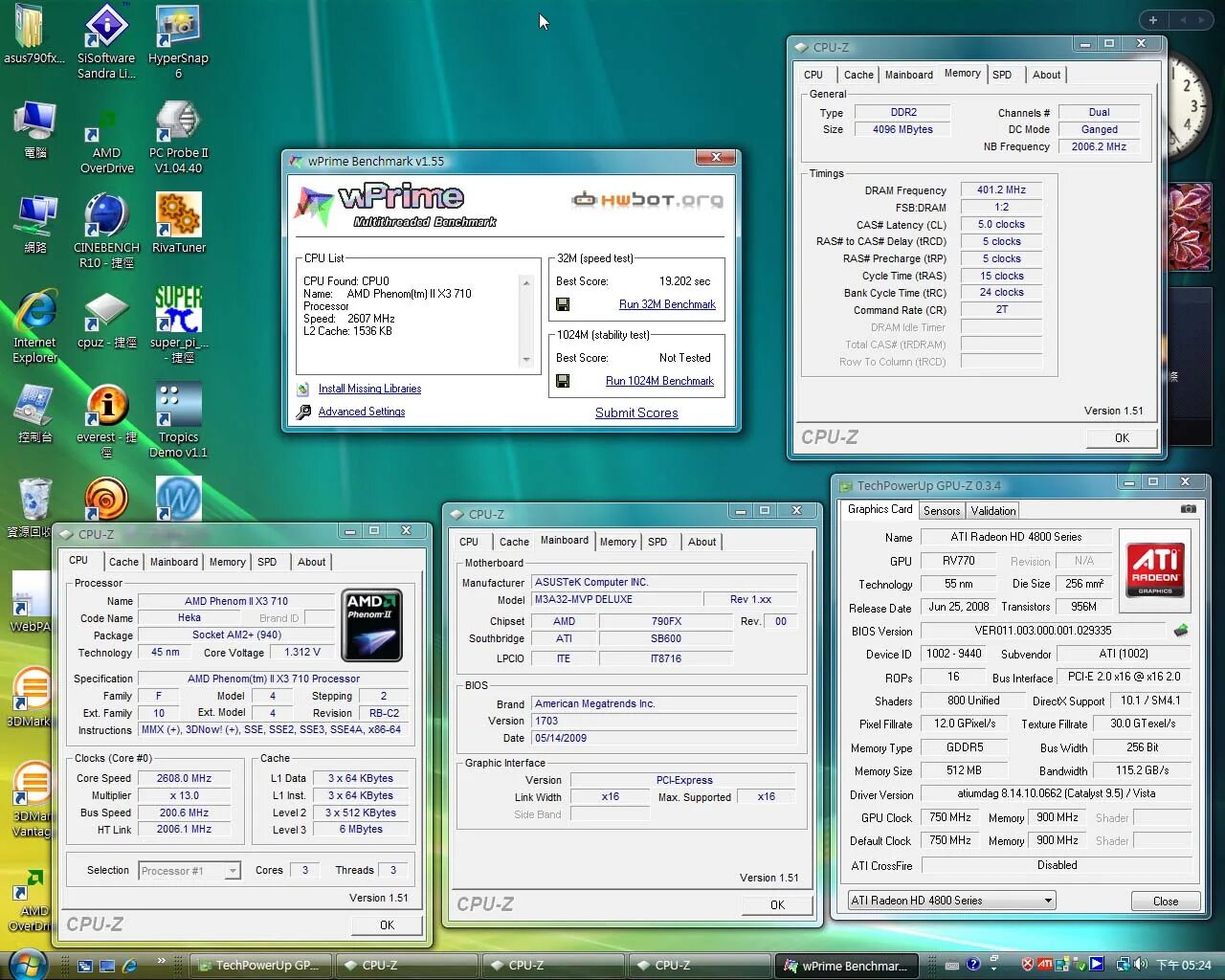Click GPU Clock 750 MHz field
This screenshot has width=1225, height=980.
[x=950, y=817]
